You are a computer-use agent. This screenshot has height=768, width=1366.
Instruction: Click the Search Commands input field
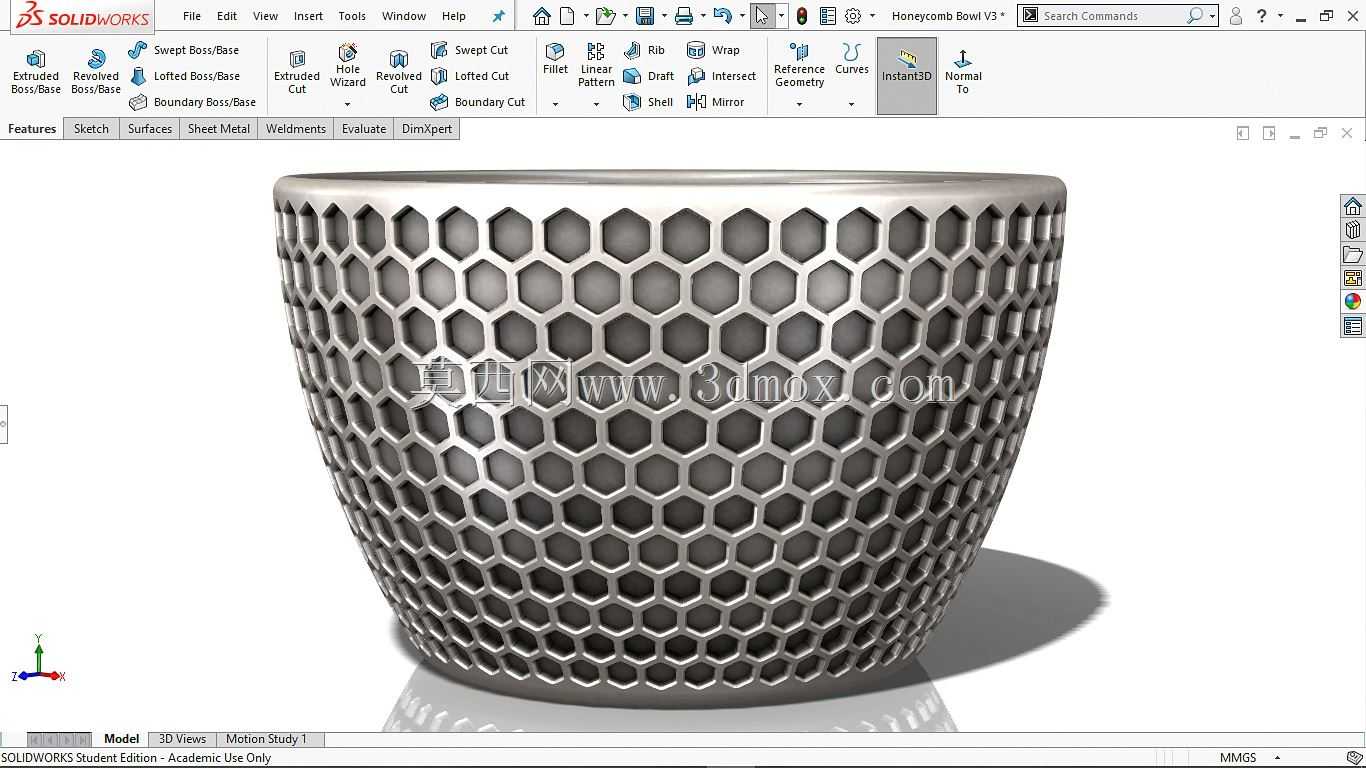1111,16
